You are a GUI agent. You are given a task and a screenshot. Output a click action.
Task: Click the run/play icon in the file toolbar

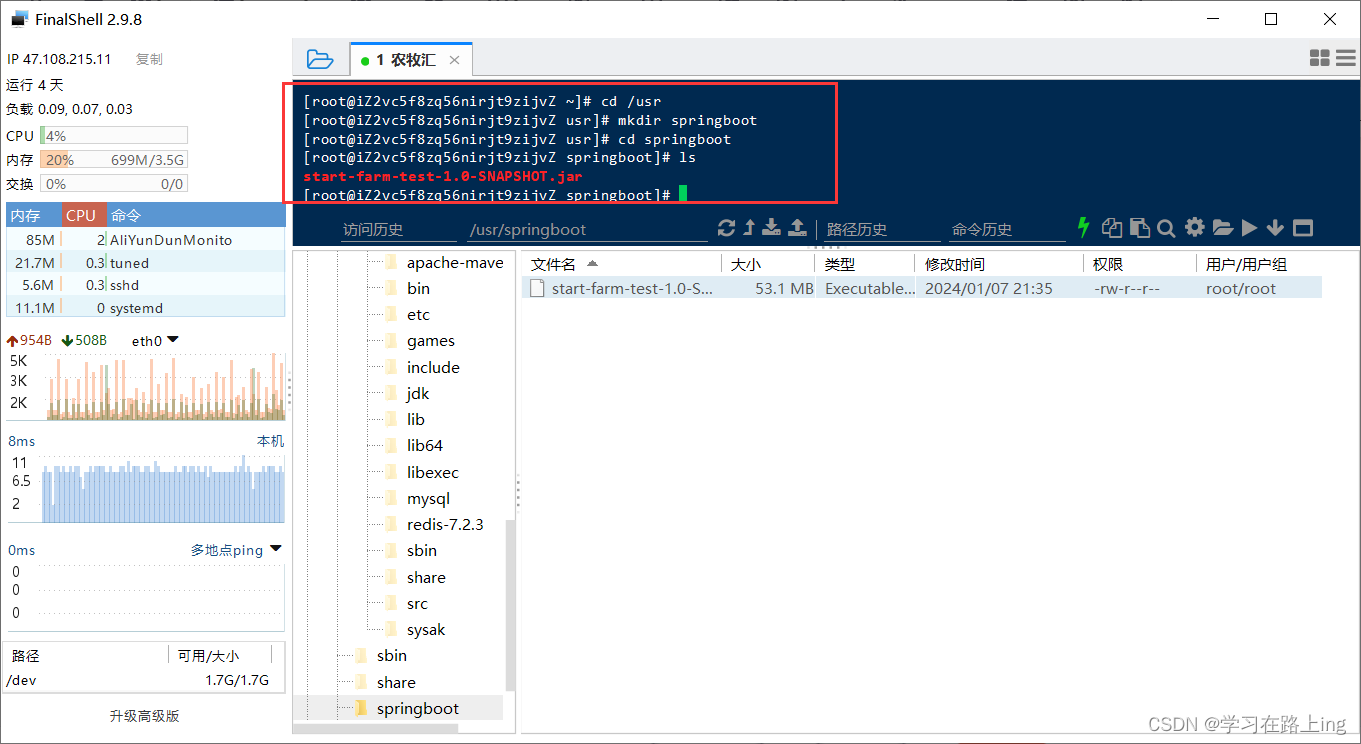click(1249, 228)
